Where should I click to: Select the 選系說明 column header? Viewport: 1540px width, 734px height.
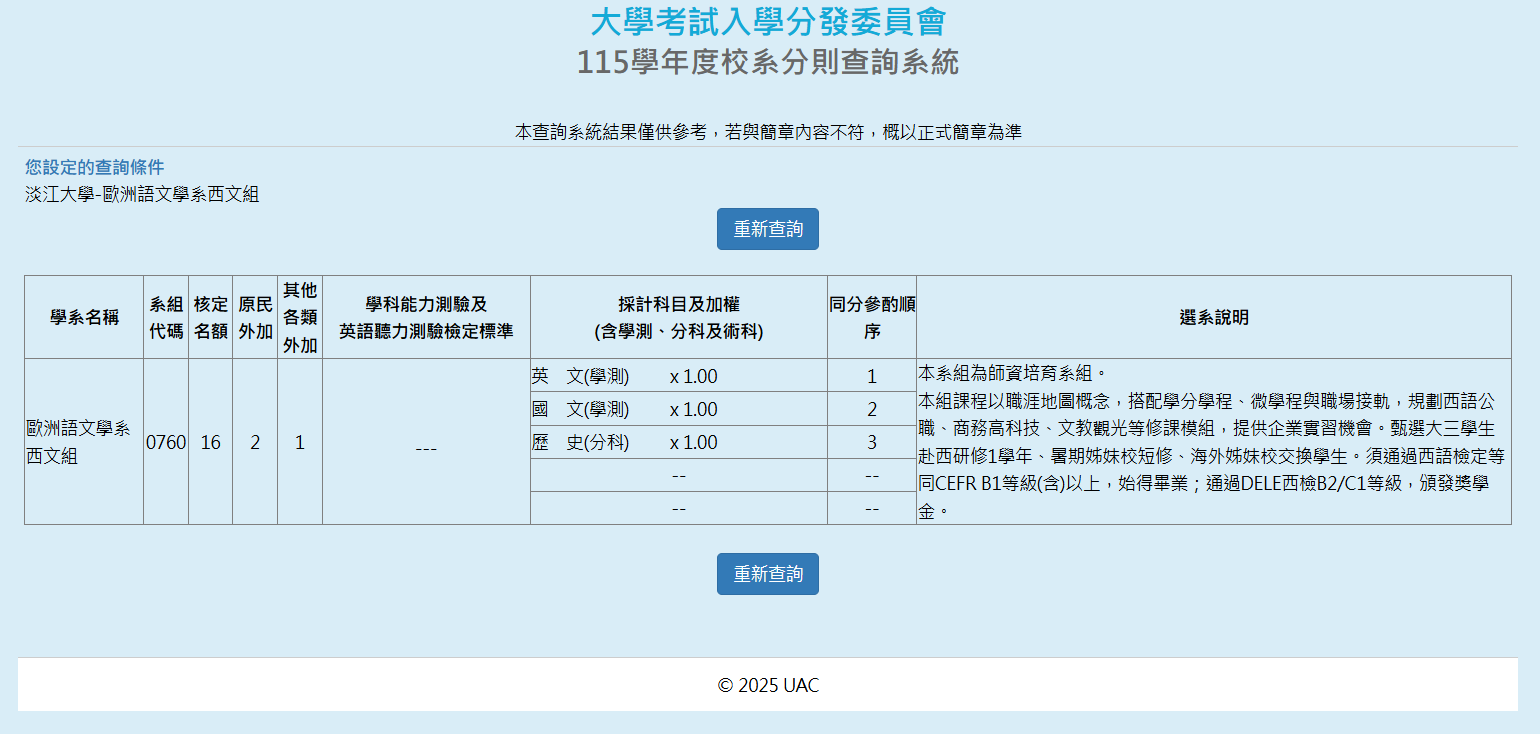[x=1213, y=317]
